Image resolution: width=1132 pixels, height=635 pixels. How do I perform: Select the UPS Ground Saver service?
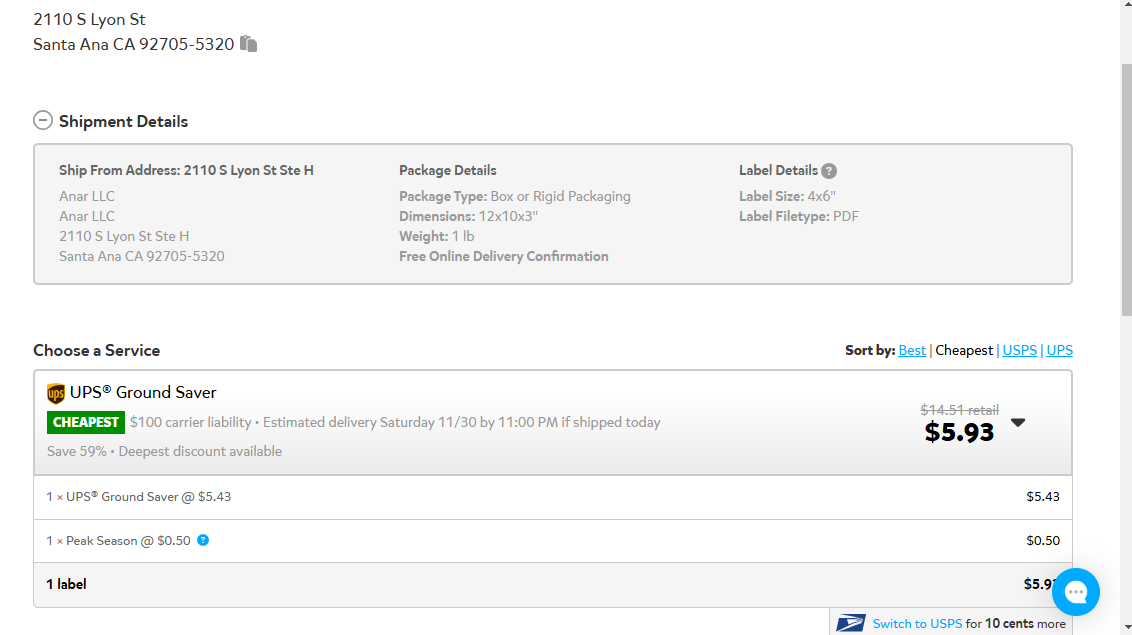pyautogui.click(x=552, y=423)
